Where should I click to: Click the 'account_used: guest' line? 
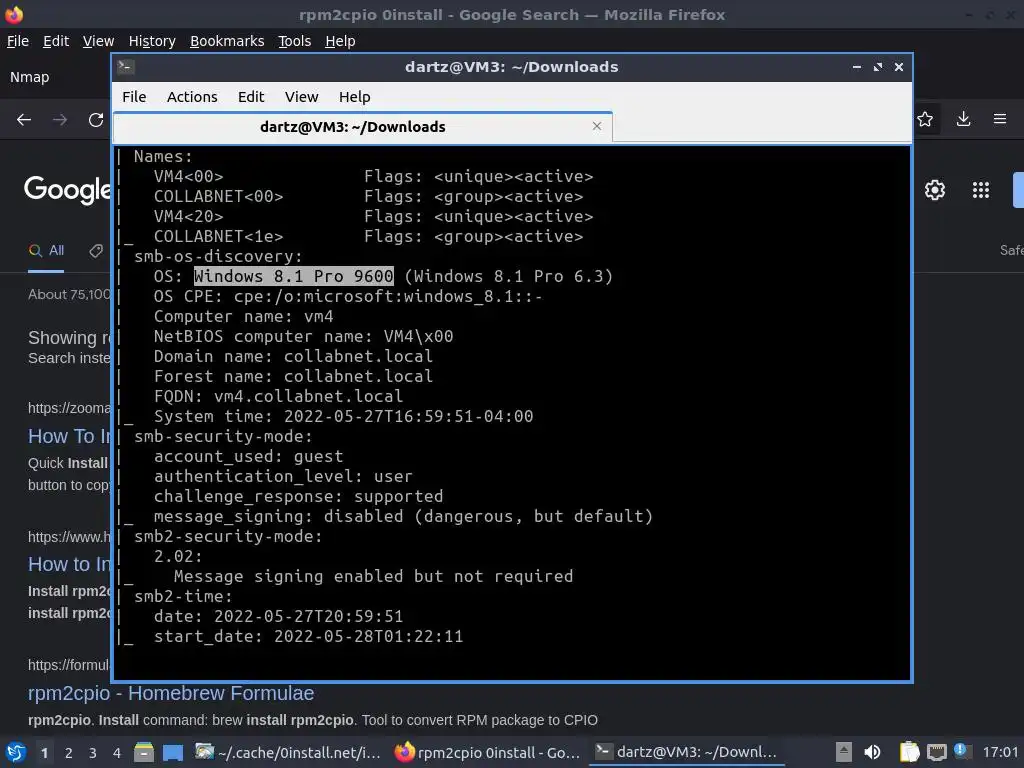click(248, 456)
